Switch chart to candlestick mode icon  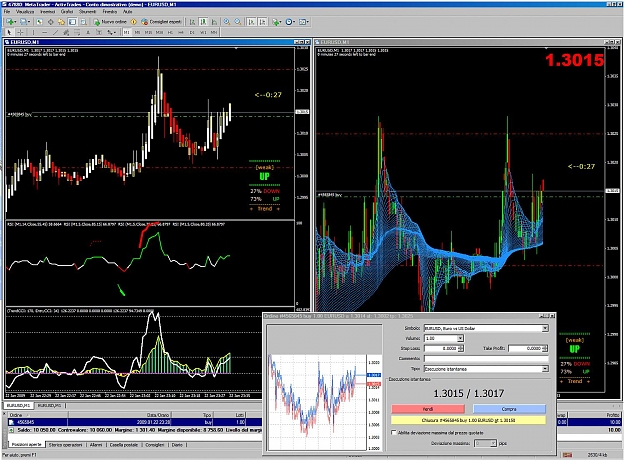[203, 22]
